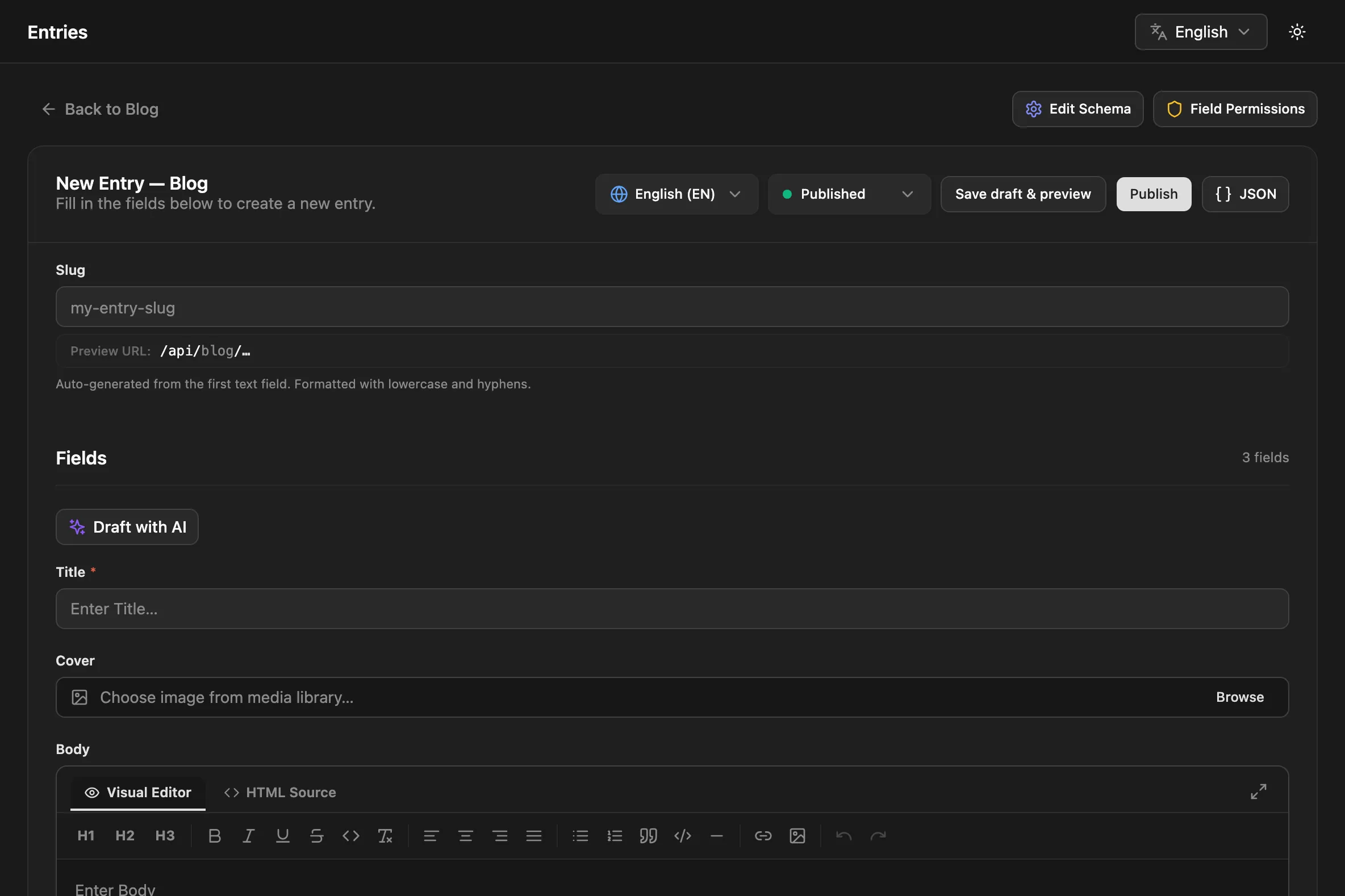Apply Heading 3 formatting

(165, 835)
